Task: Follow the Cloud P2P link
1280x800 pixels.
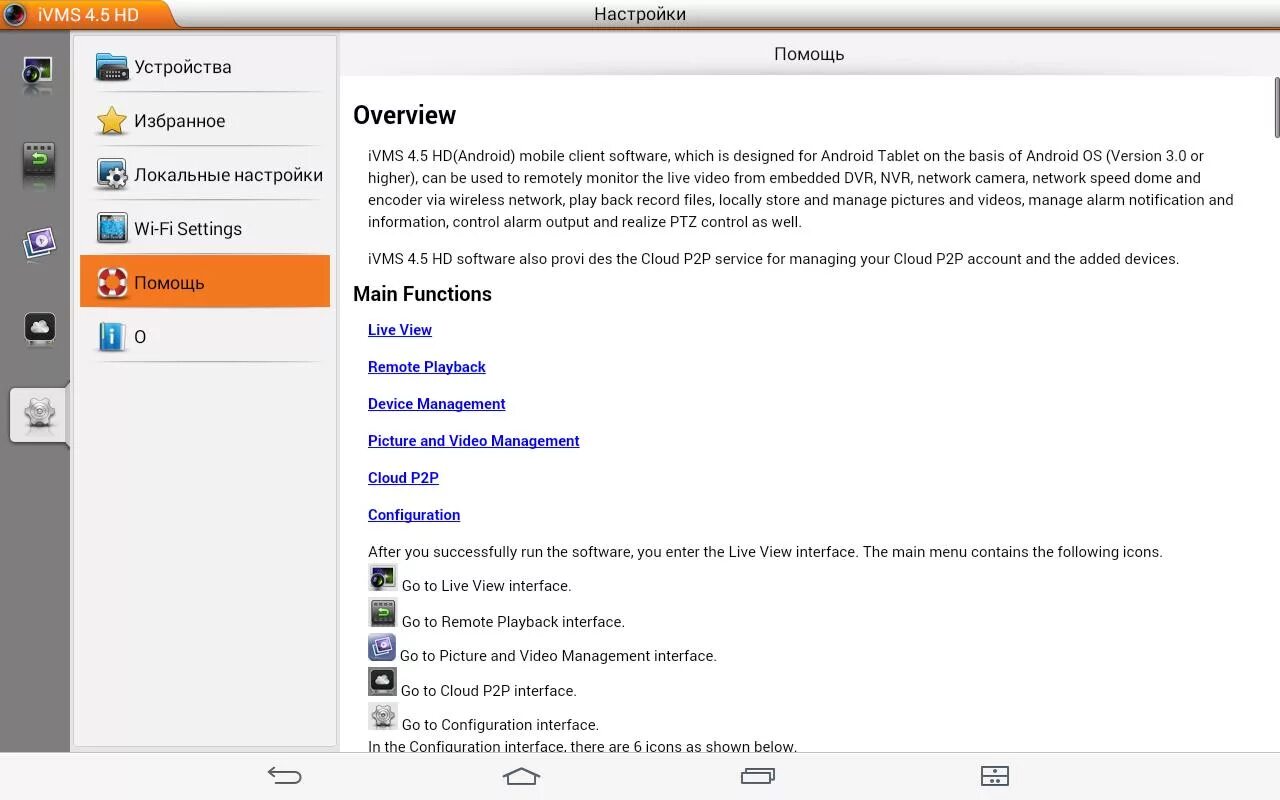Action: (403, 478)
